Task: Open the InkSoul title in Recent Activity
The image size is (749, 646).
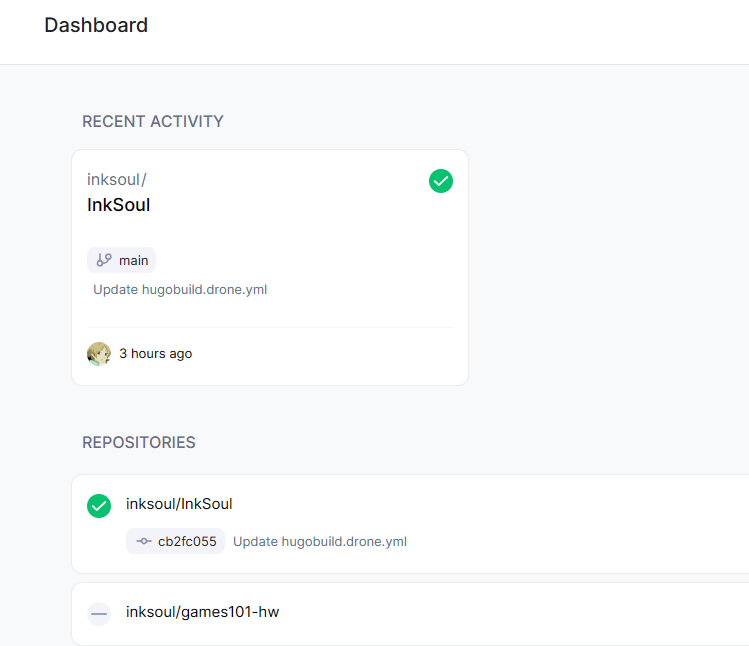Action: tap(119, 205)
